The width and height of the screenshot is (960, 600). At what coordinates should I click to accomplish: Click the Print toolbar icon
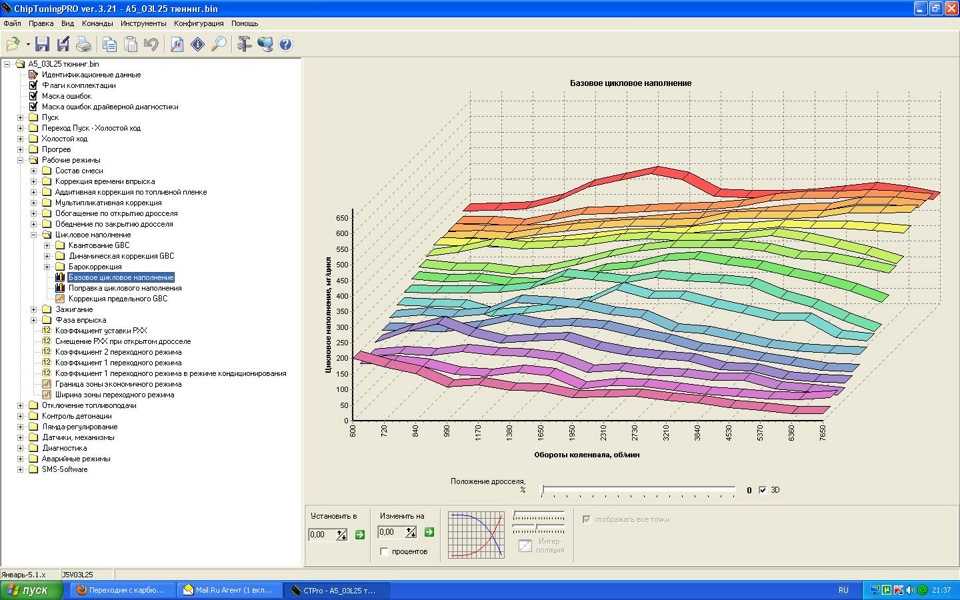84,44
